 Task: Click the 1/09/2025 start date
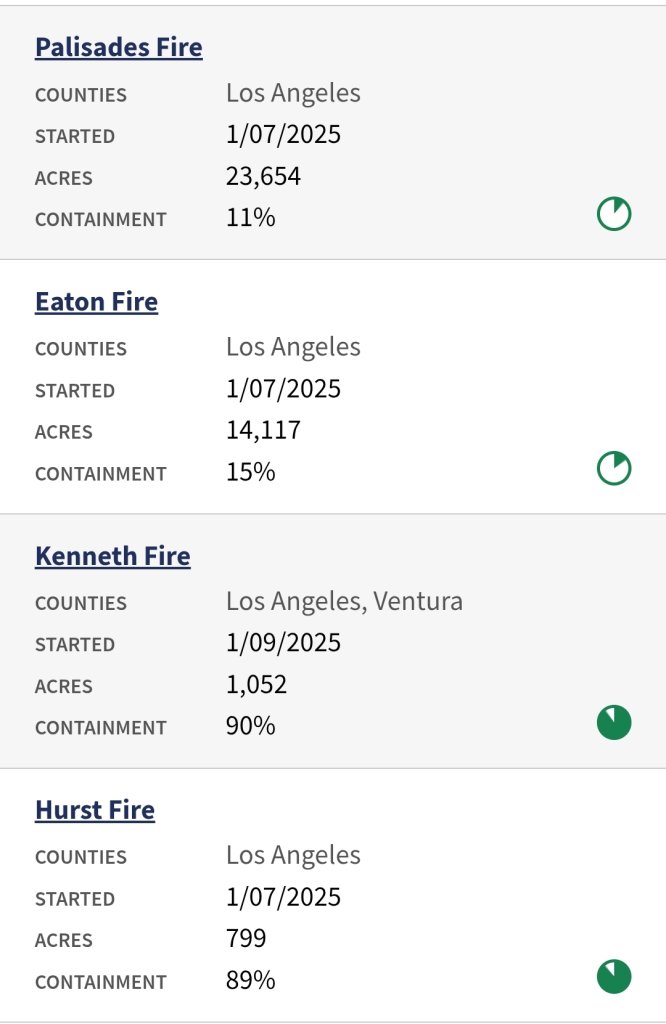(x=283, y=643)
